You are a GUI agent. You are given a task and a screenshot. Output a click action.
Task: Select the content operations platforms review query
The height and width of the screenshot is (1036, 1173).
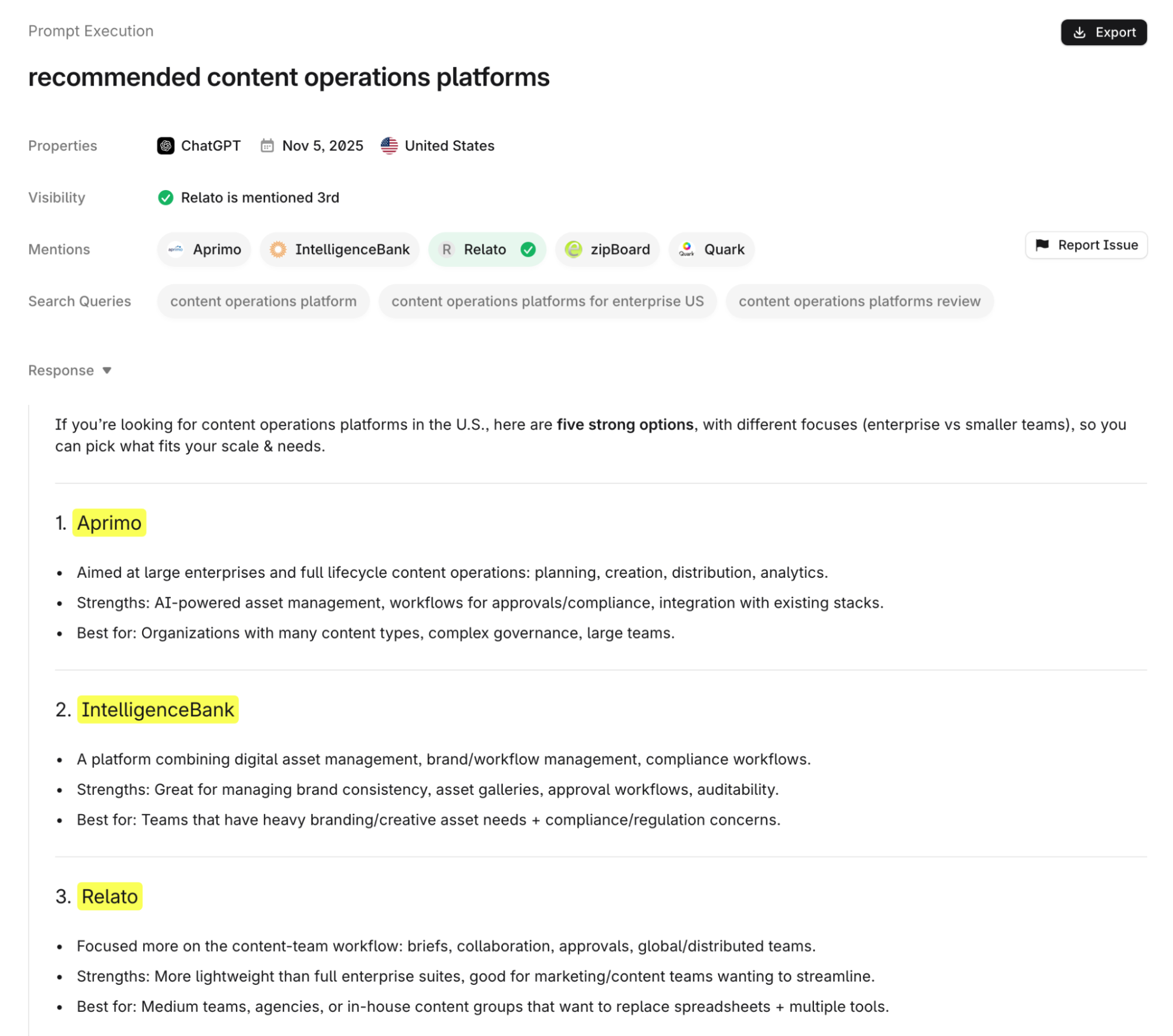coord(860,301)
